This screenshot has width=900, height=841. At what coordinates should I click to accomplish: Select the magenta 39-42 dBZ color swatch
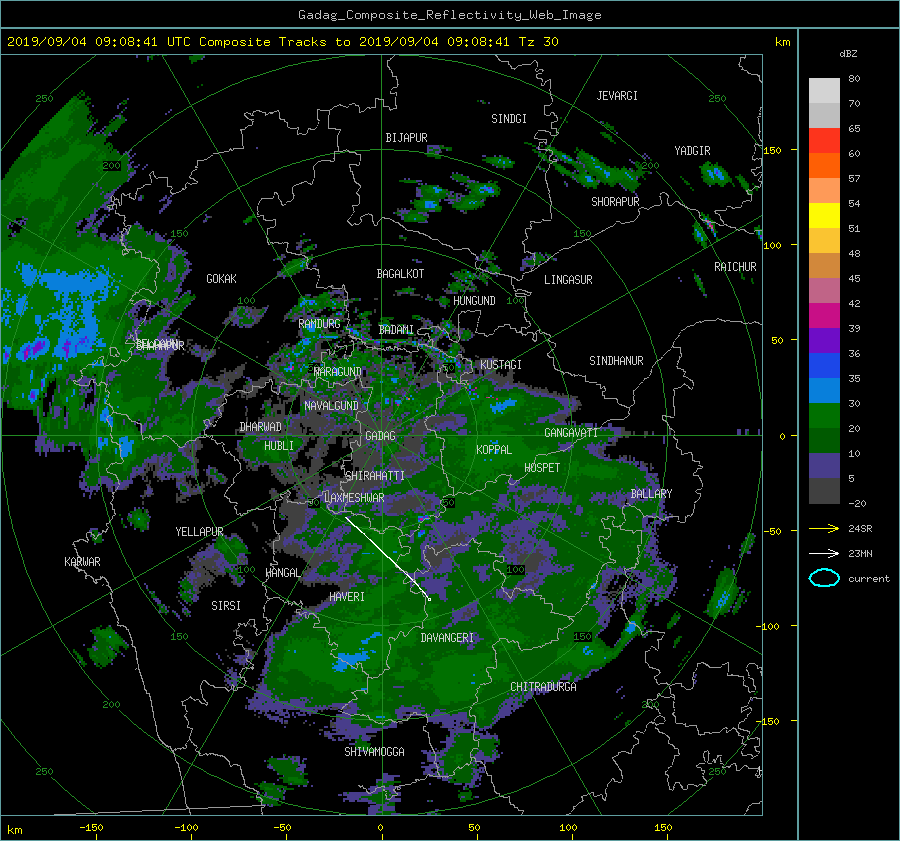point(824,316)
